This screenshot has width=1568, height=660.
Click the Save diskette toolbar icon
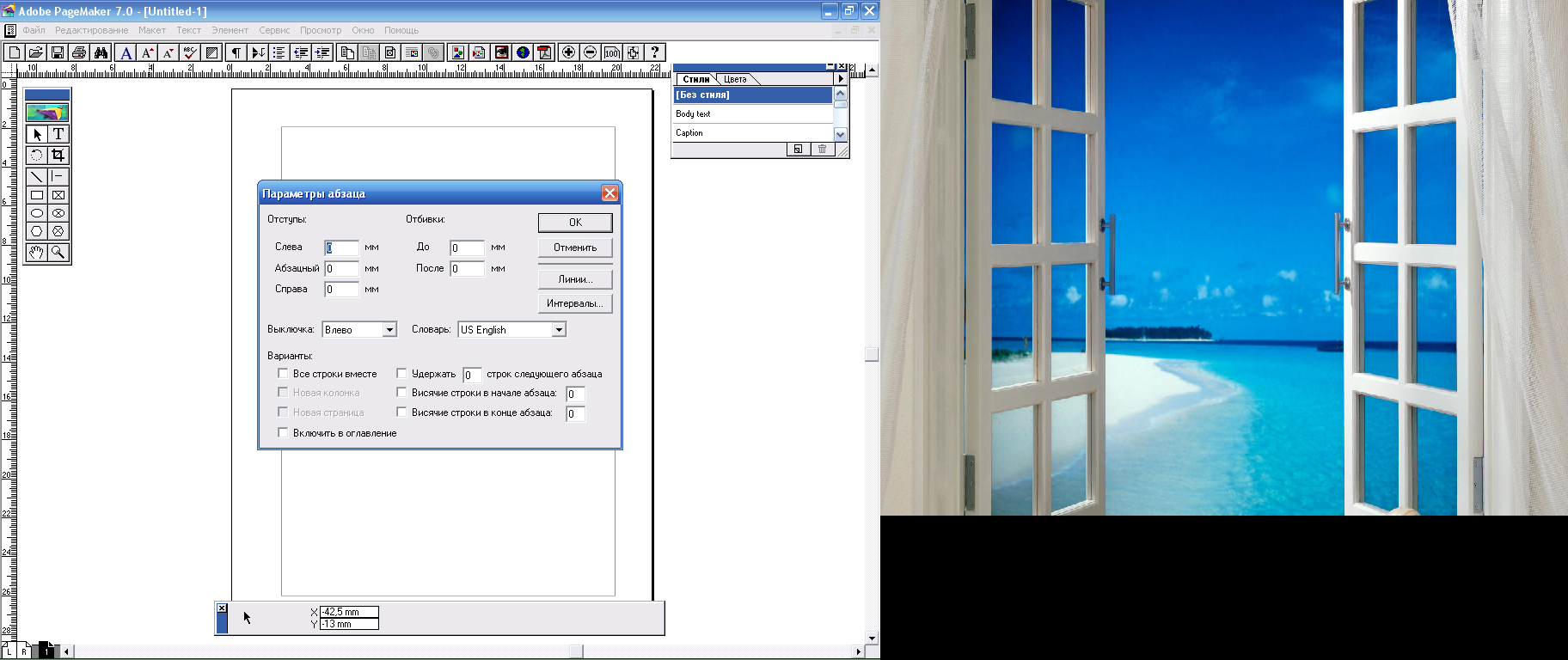(x=58, y=52)
